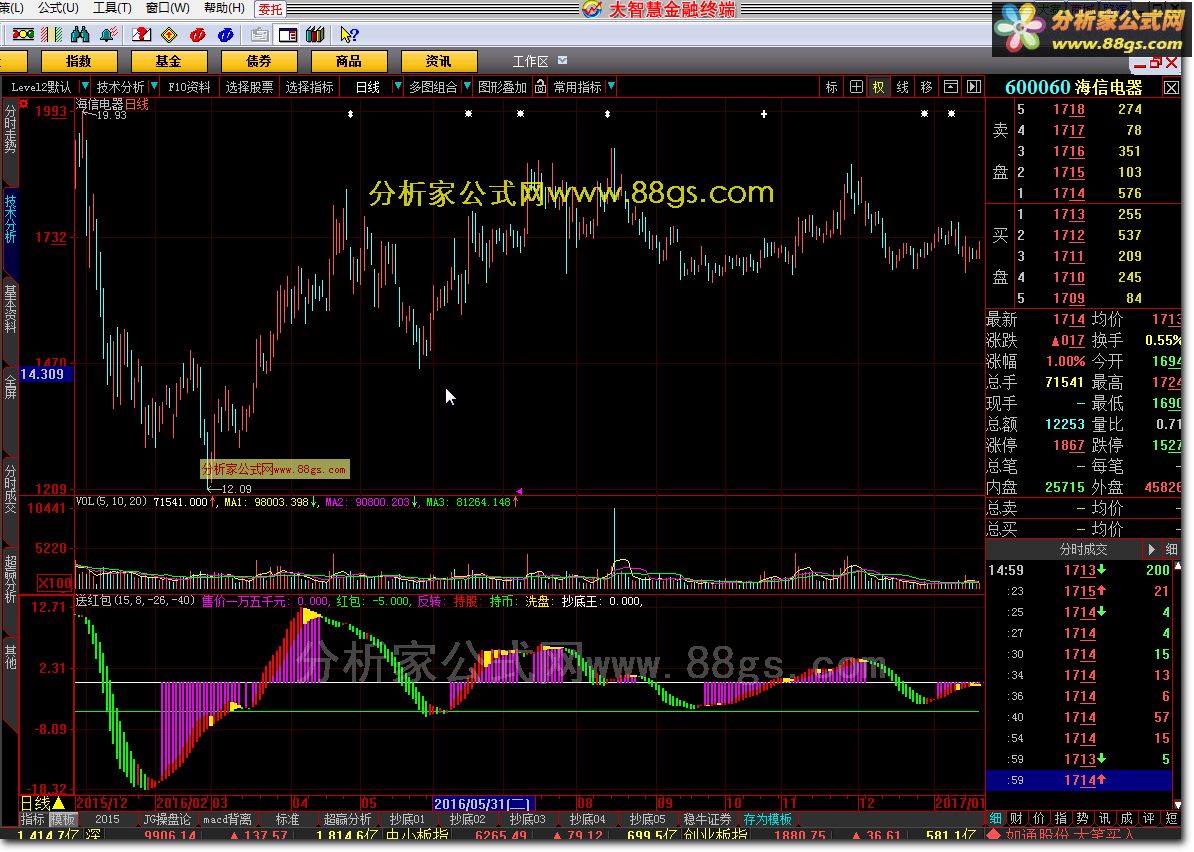Expand the 常用指标 dropdown arrow
Image resolution: width=1194 pixels, height=852 pixels.
point(611,86)
